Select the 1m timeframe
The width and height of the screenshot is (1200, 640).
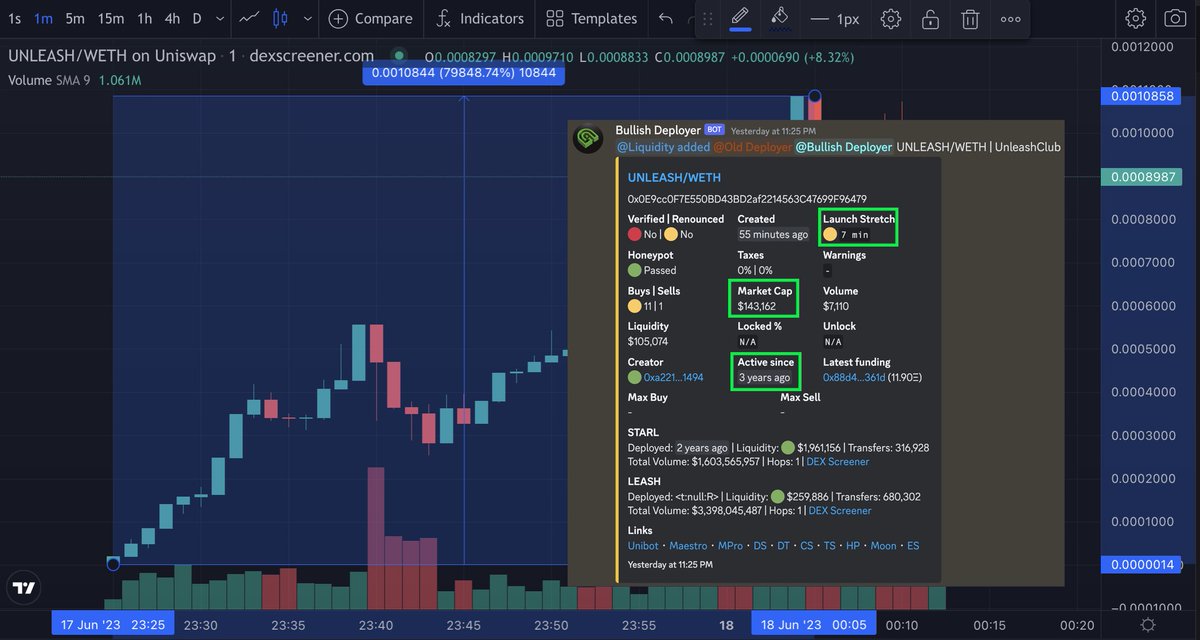click(x=43, y=18)
